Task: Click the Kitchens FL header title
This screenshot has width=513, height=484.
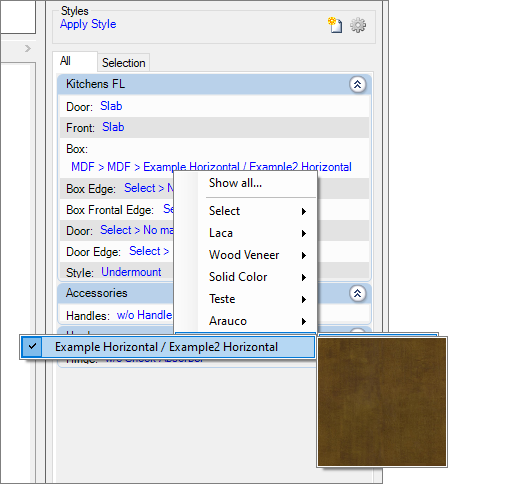Action: (x=95, y=84)
